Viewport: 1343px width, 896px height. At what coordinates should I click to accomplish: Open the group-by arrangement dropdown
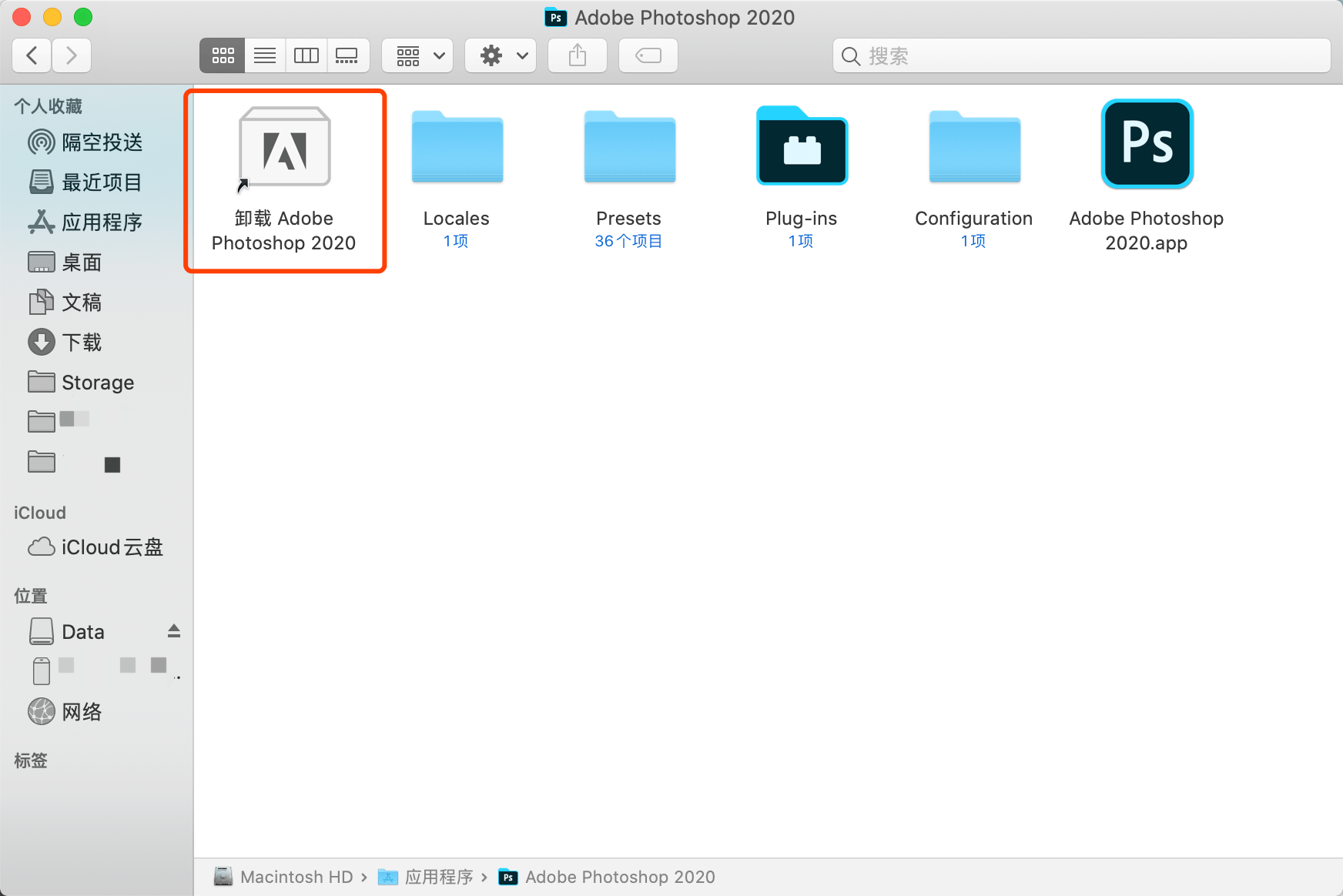pyautogui.click(x=418, y=55)
